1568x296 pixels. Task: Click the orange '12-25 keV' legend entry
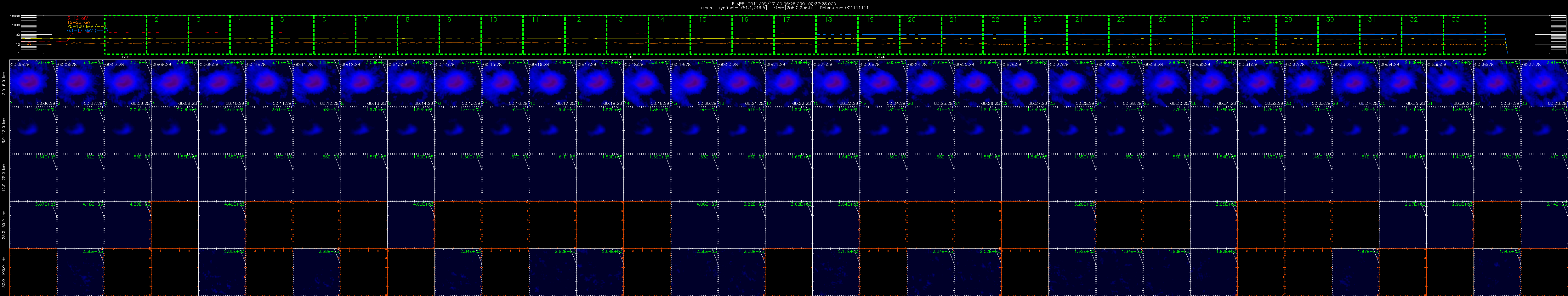(x=78, y=23)
